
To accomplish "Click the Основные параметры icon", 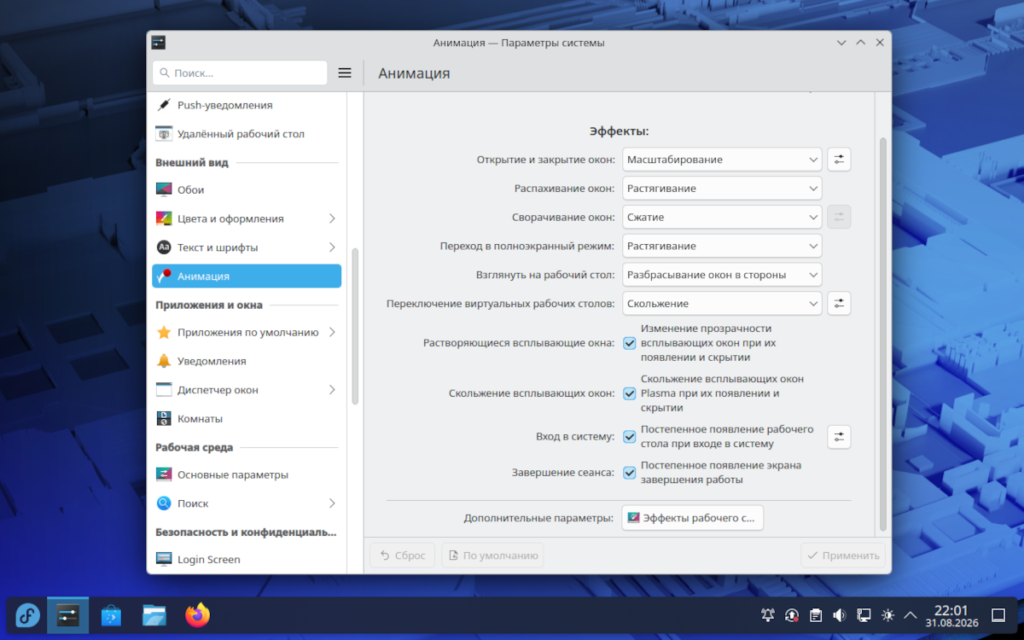I will [164, 474].
